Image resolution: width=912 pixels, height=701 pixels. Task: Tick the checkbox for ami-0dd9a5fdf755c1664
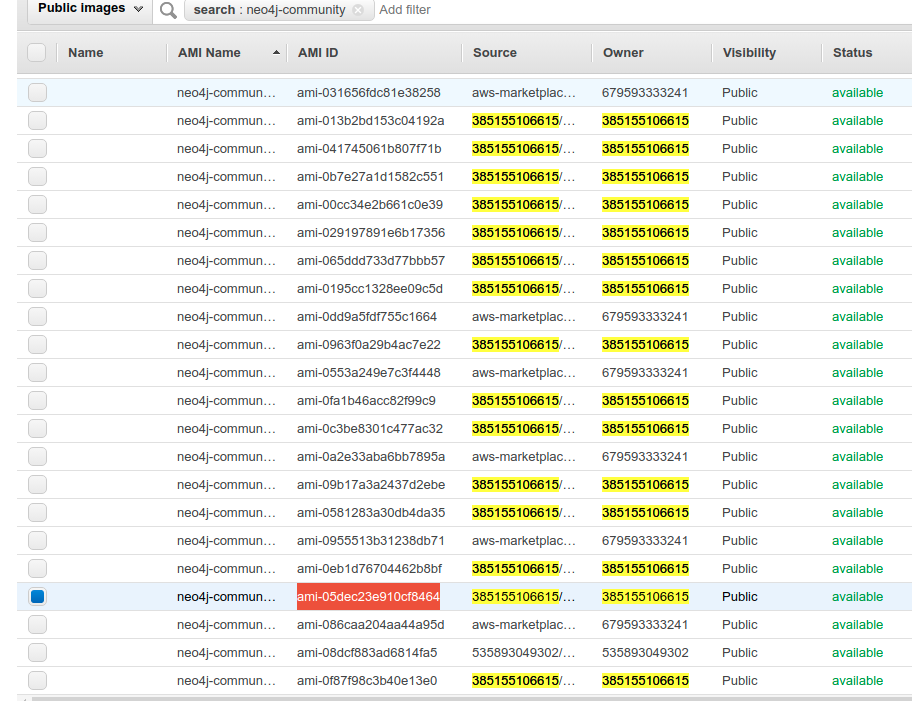[x=37, y=317]
